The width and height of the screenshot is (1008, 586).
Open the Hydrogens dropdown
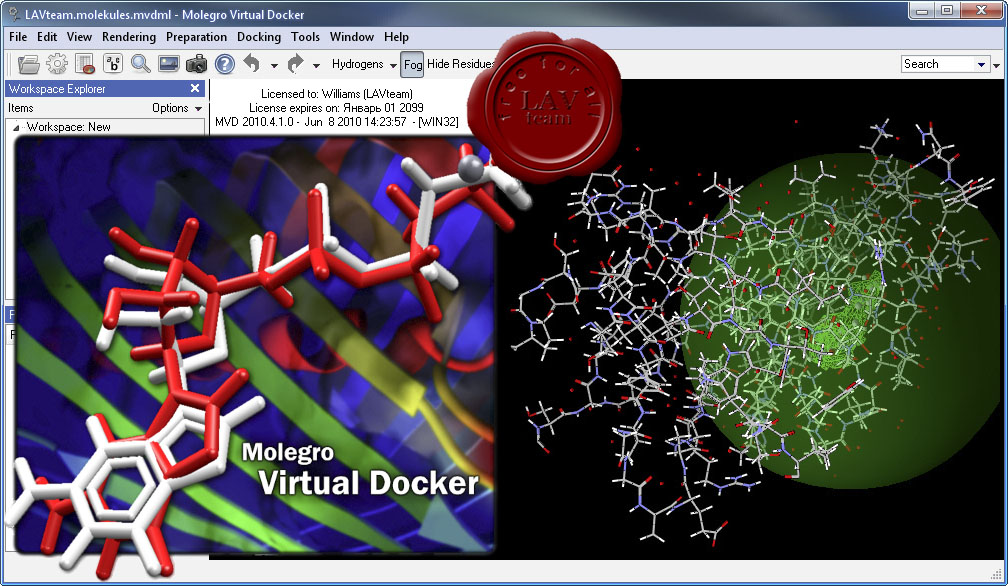pyautogui.click(x=364, y=64)
